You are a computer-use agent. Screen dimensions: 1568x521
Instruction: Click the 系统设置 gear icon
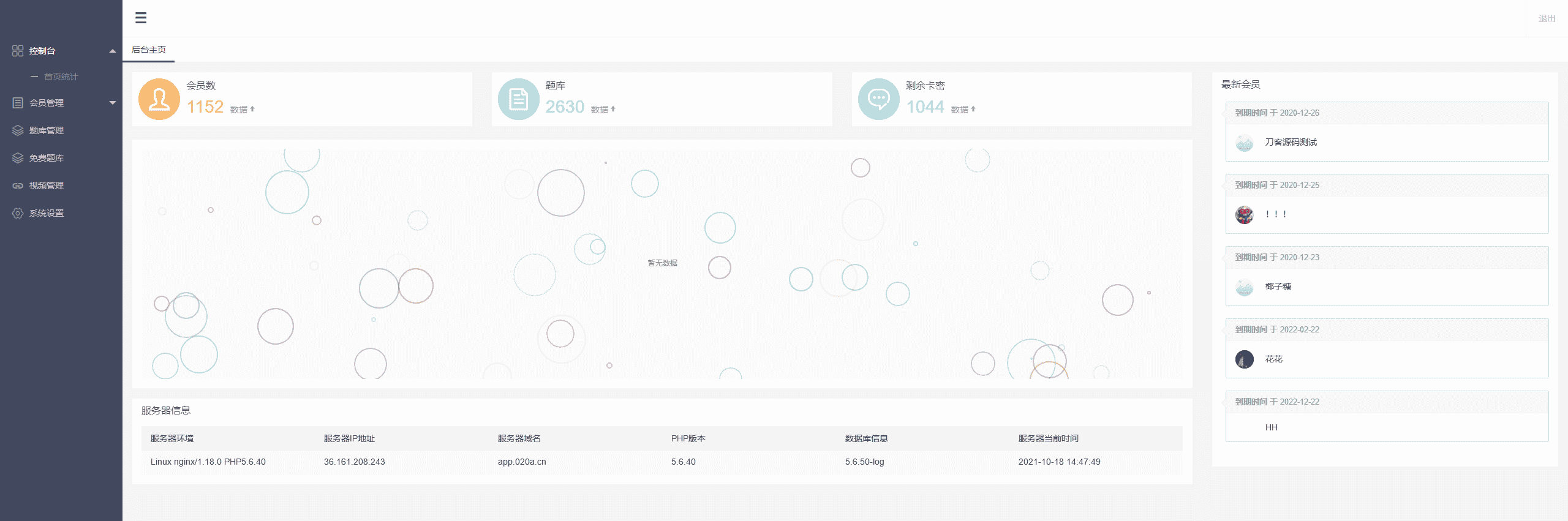[18, 213]
